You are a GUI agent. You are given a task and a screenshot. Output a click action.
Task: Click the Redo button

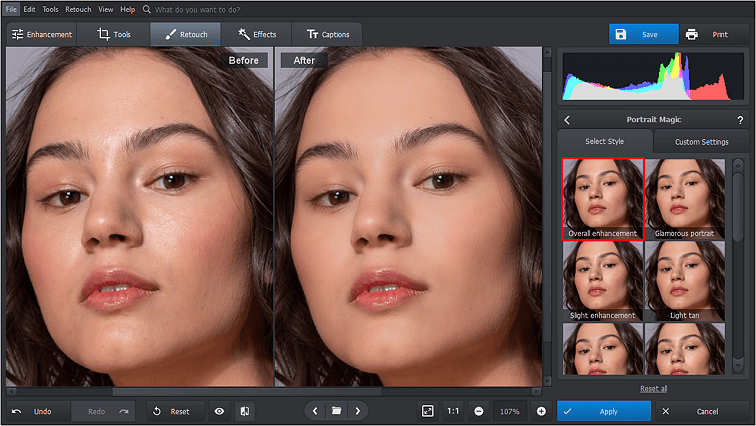[x=103, y=411]
